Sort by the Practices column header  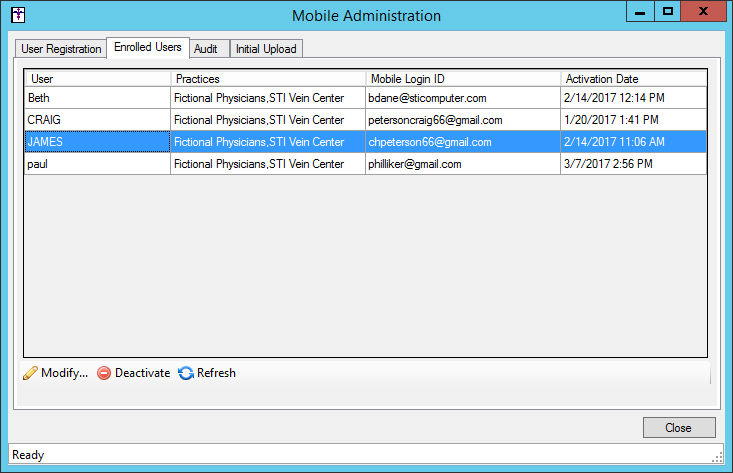pos(267,79)
